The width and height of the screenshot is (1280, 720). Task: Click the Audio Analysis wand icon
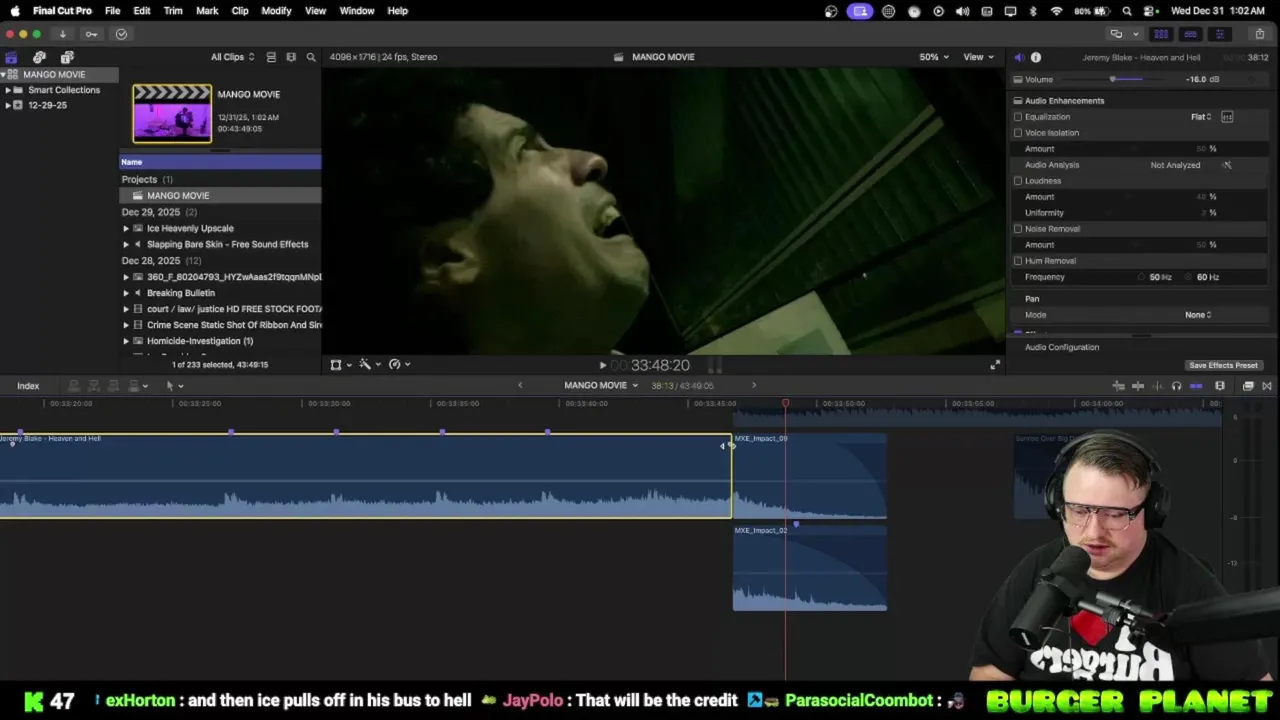tap(1227, 165)
